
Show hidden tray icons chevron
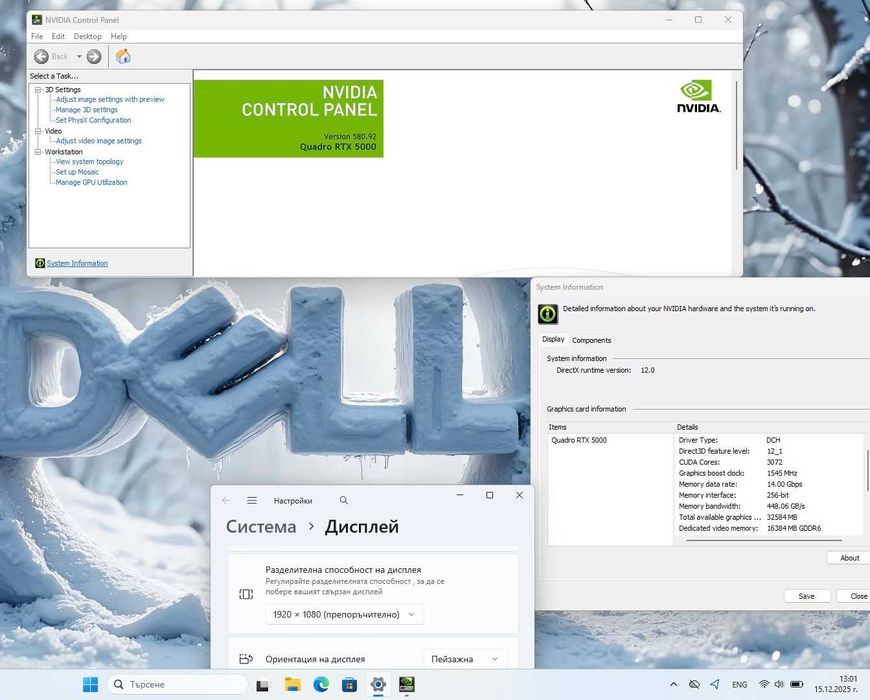pyautogui.click(x=674, y=684)
